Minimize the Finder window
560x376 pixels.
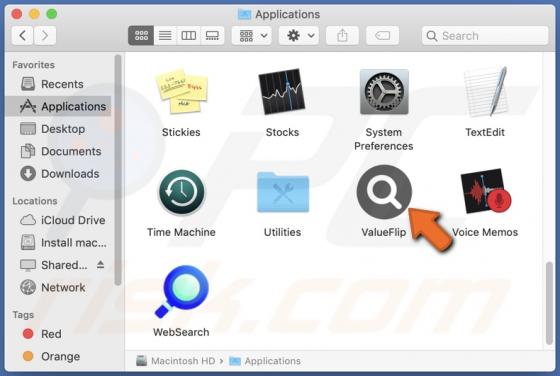(34, 14)
